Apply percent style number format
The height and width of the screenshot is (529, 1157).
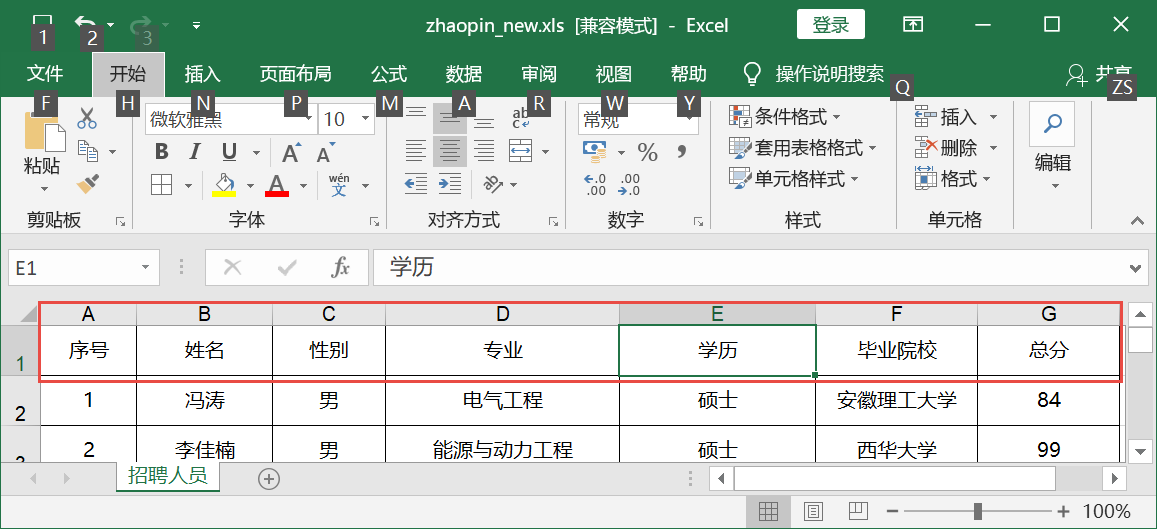point(648,152)
